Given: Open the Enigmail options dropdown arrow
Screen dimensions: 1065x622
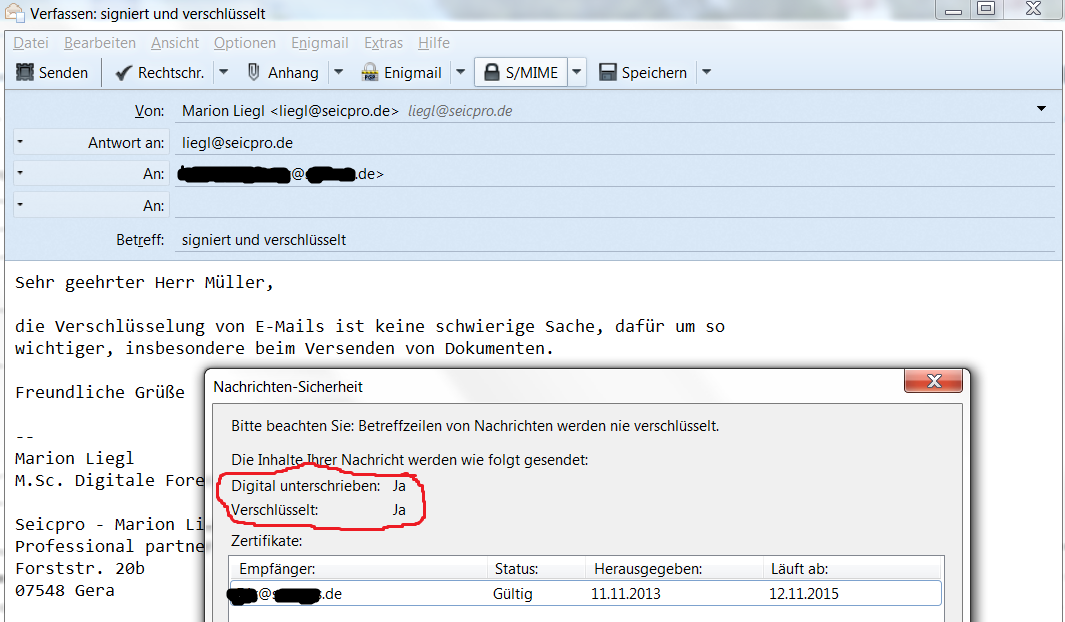Looking at the screenshot, I should (x=460, y=72).
